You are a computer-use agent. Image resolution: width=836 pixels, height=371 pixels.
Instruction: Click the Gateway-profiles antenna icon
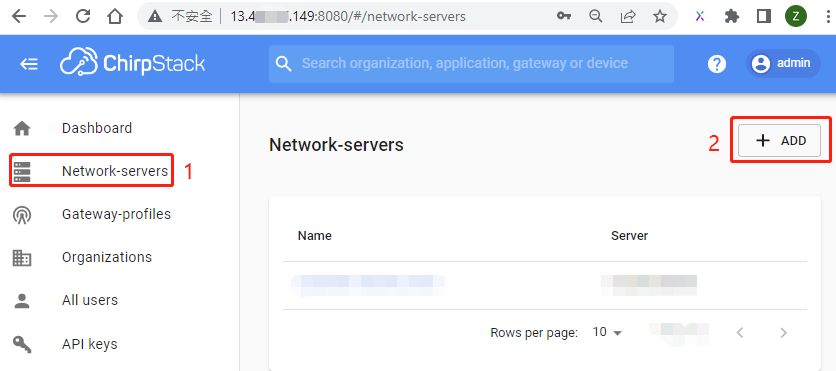pyautogui.click(x=22, y=214)
